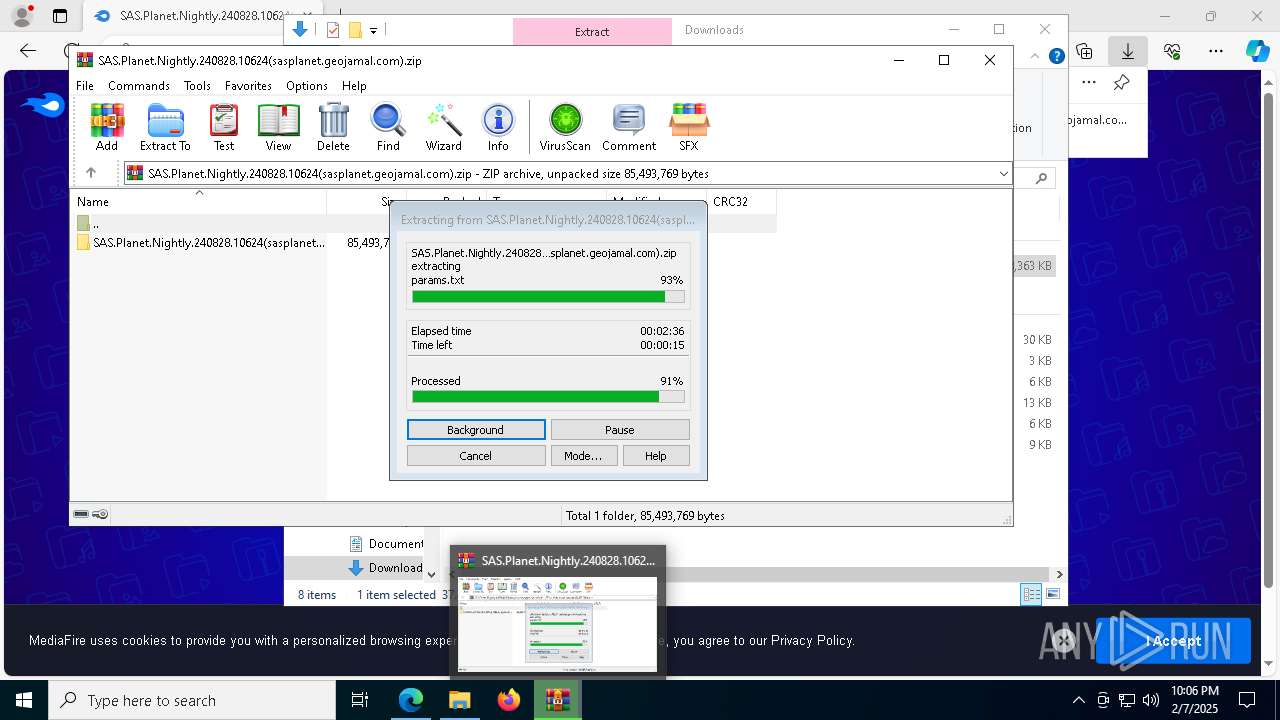1280x720 pixels.
Task: Show hidden system tray icons chevron
Action: coord(1078,700)
